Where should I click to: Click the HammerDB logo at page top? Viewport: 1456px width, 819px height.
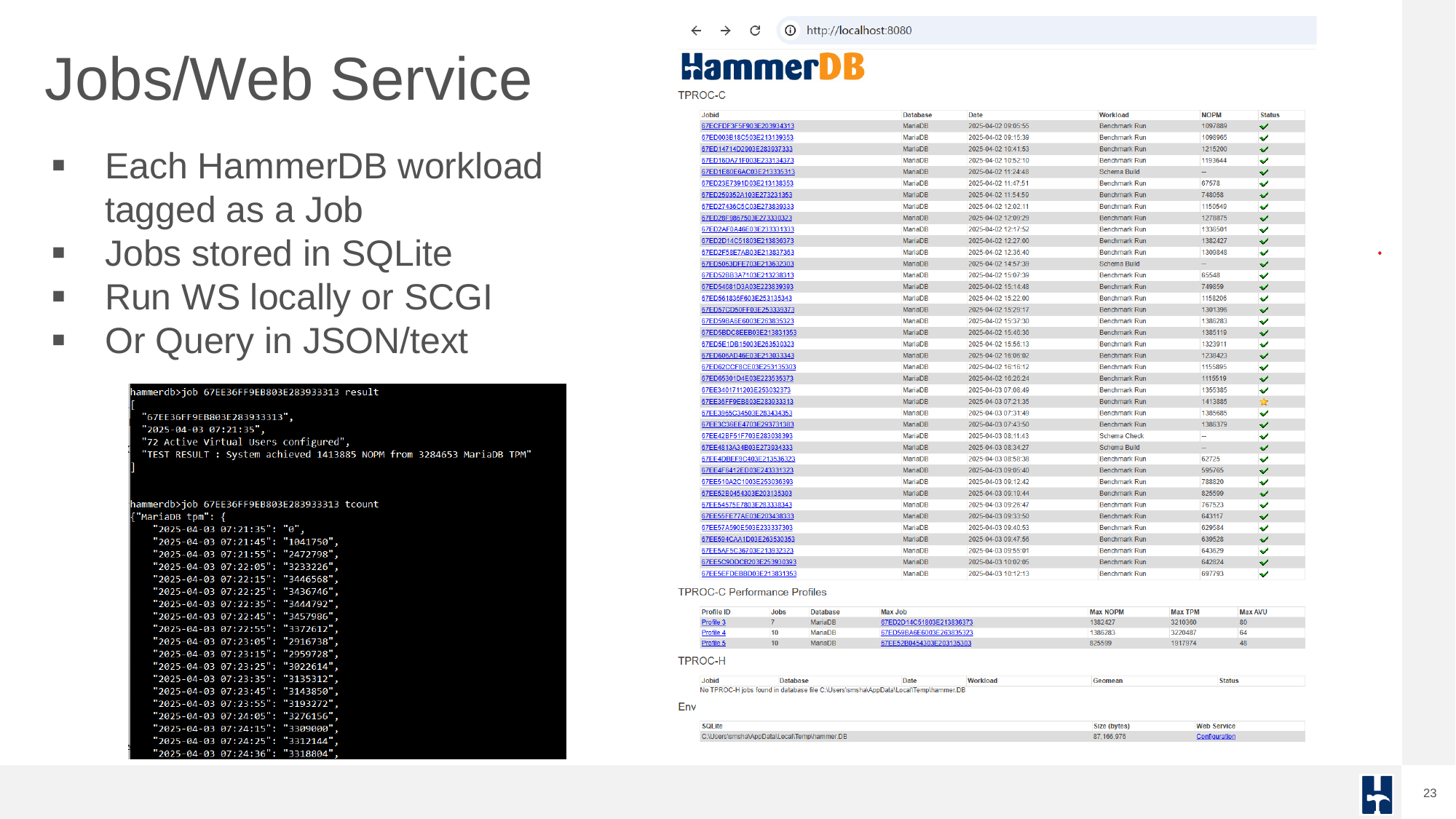point(772,67)
